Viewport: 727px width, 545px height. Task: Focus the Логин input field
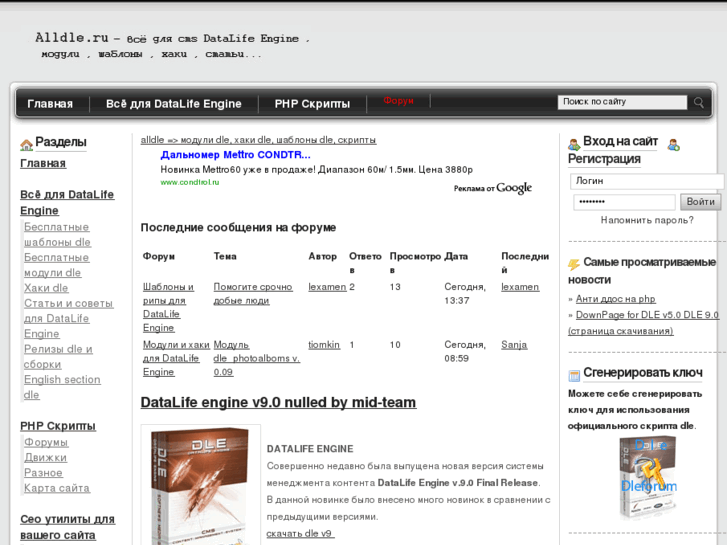coord(646,181)
